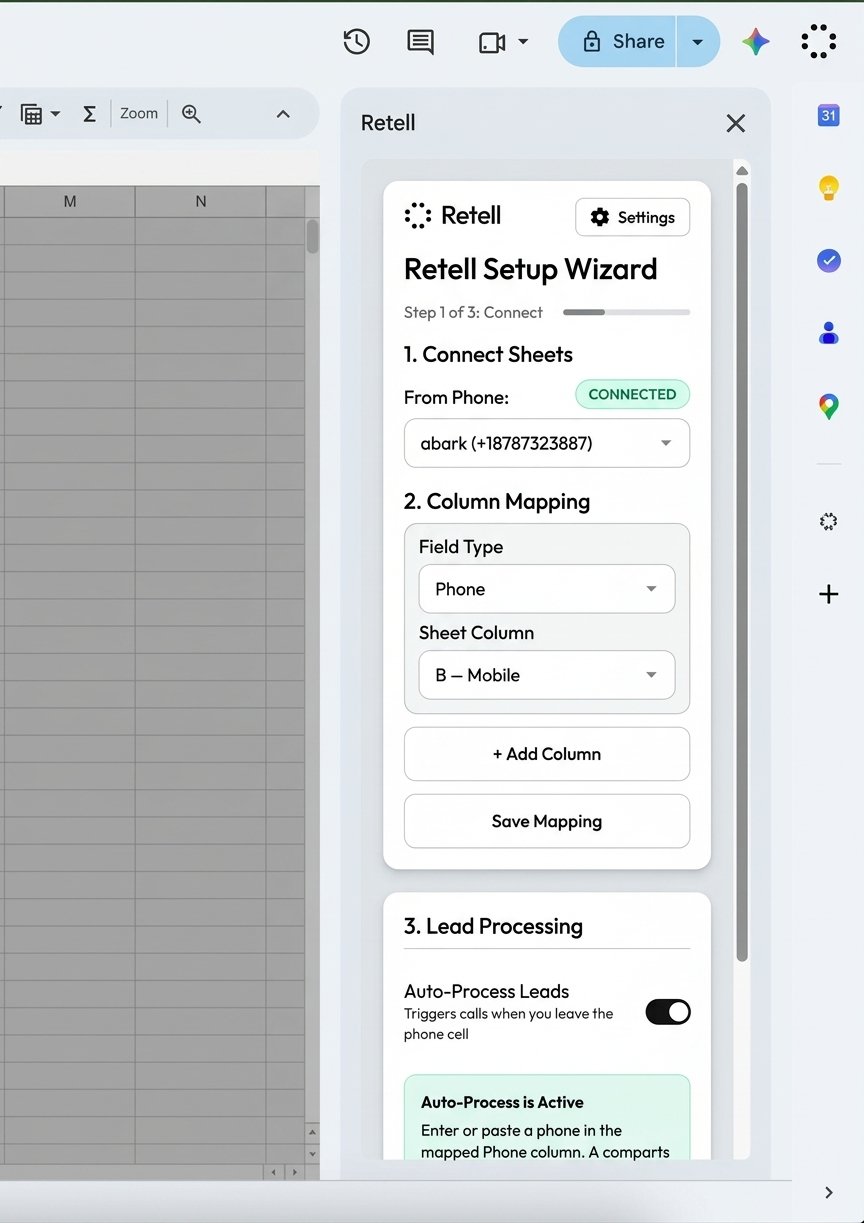864x1223 pixels.
Task: Open version history clock icon
Action: (356, 41)
